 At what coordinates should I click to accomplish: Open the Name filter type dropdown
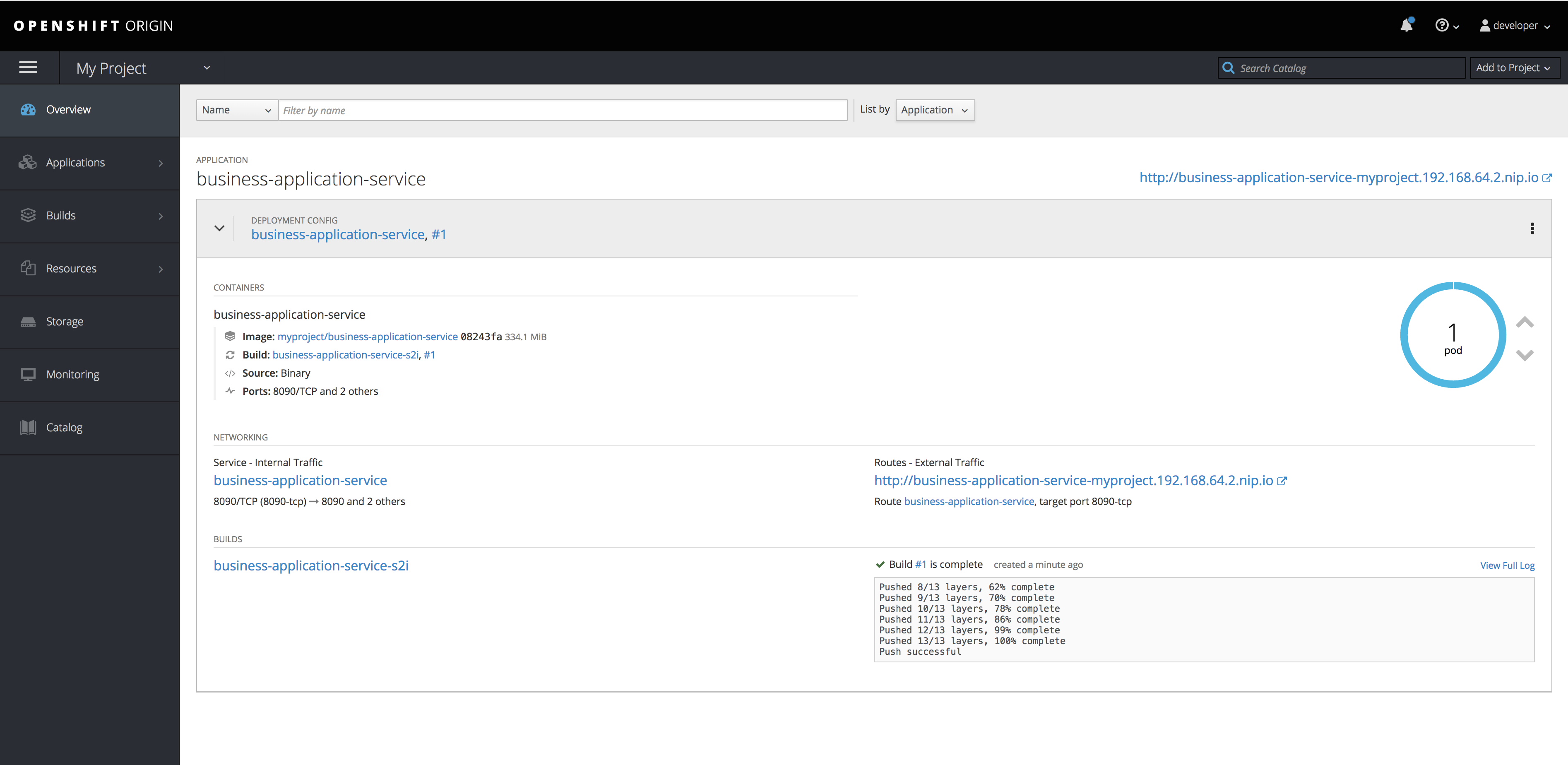click(236, 110)
